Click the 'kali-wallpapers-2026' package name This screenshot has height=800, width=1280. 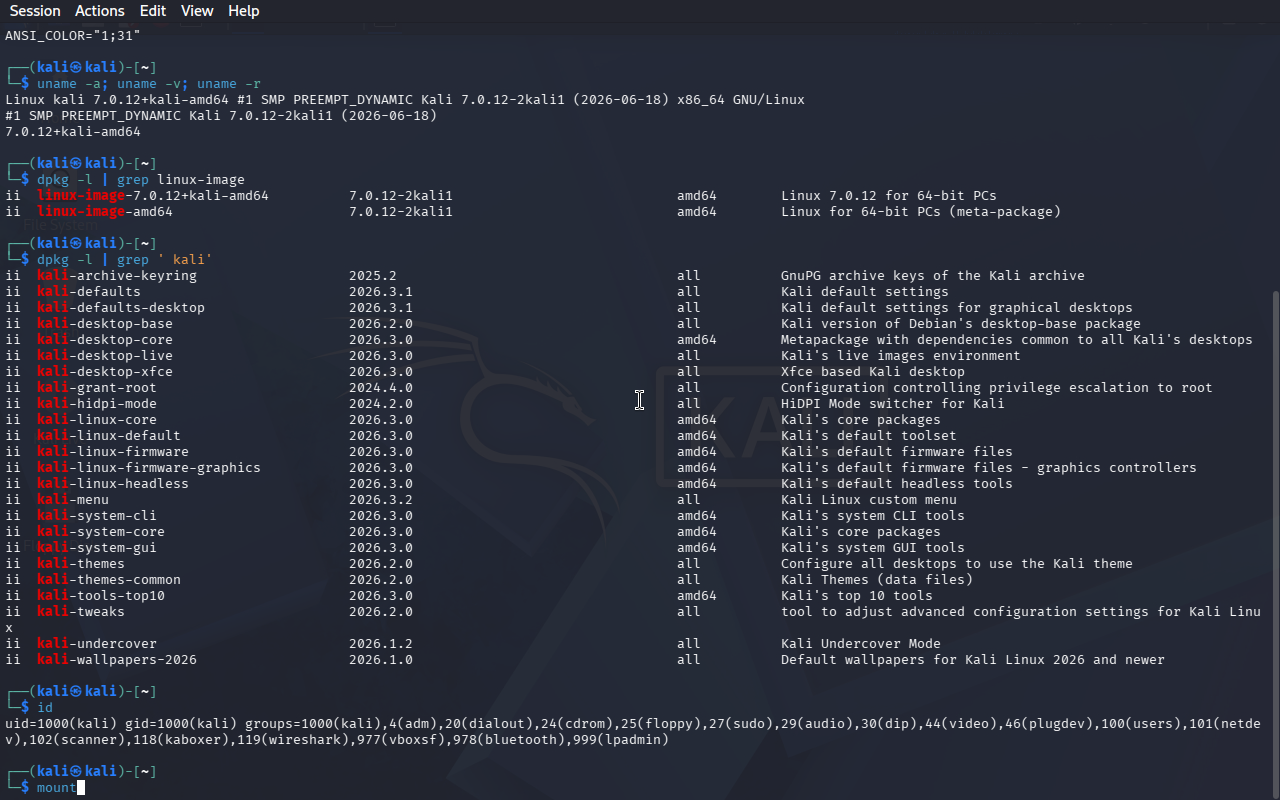117,660
